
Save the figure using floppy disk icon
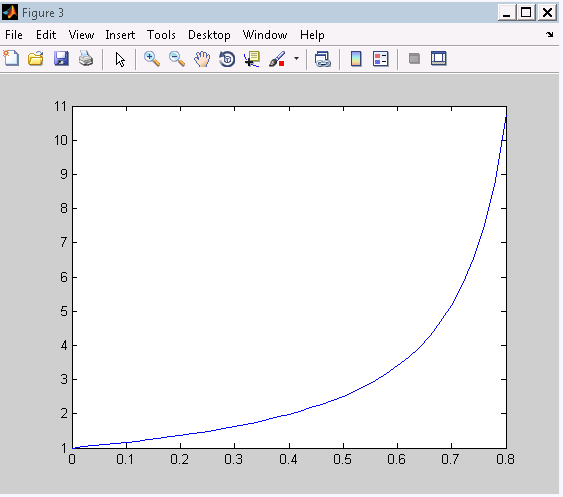coord(61,59)
